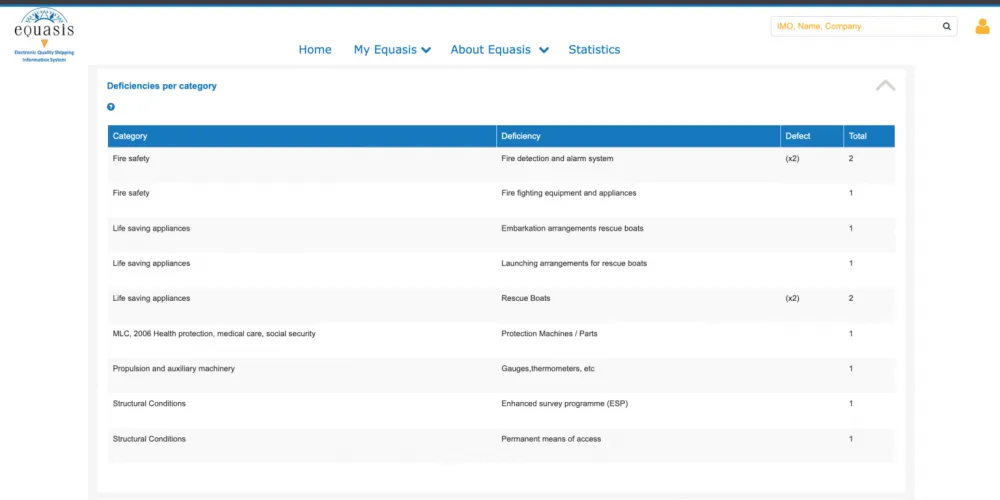Screen dimensions: 1000x500
Task: Click the Equasis logo
Action: [x=44, y=35]
